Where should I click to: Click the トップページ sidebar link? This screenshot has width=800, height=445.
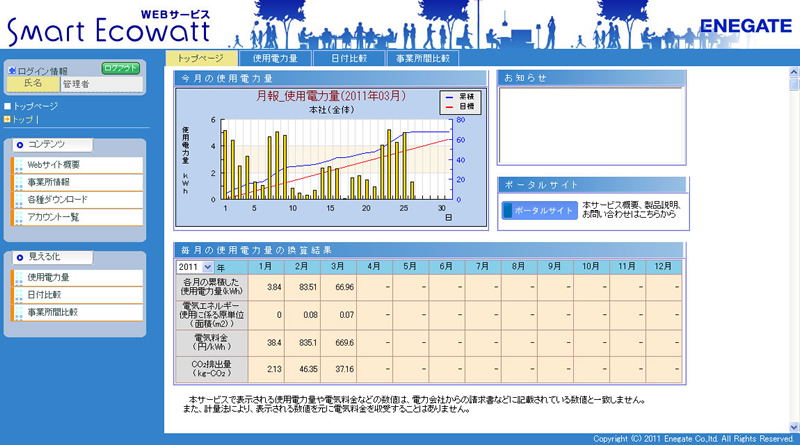tap(35, 106)
